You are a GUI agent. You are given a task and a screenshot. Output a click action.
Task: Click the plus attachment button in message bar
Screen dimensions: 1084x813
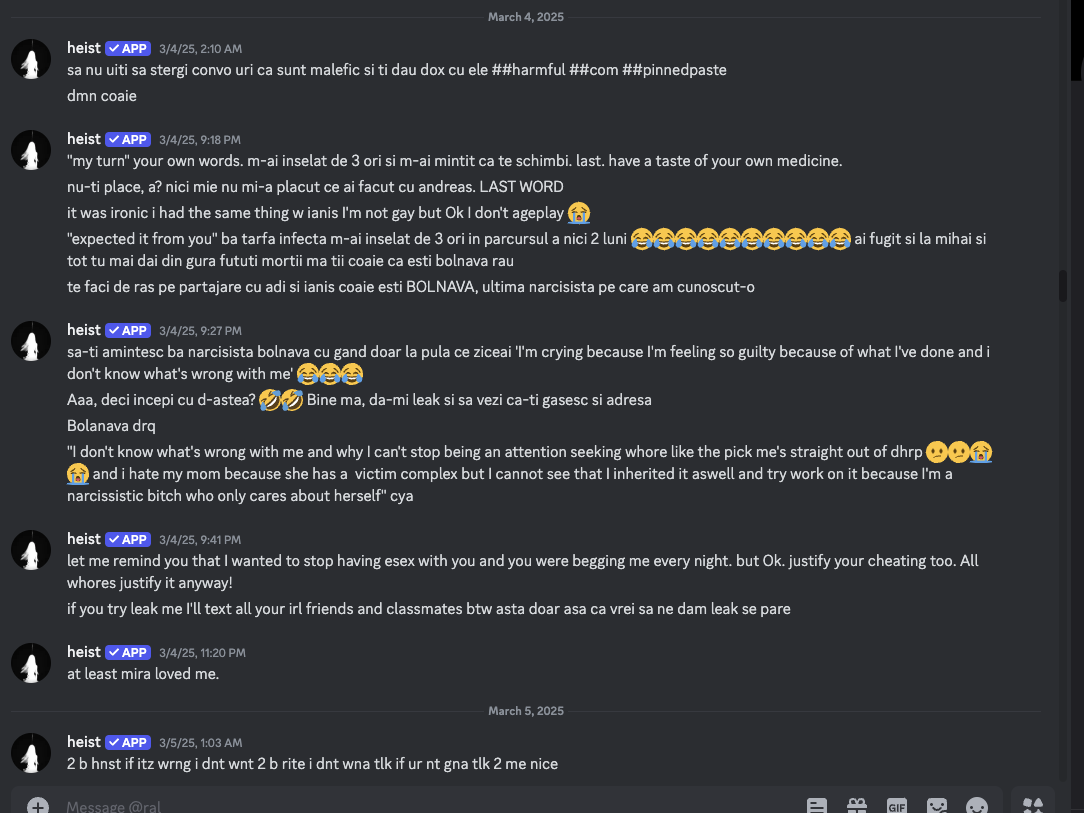click(x=38, y=806)
